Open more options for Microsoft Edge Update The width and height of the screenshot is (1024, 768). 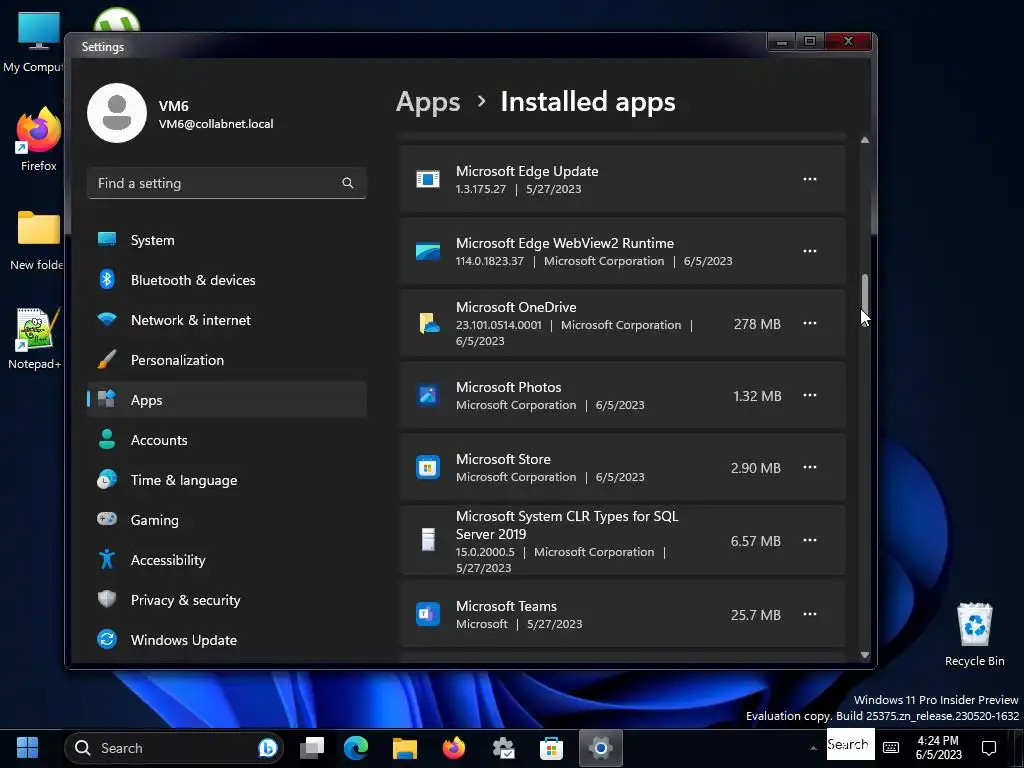pos(809,179)
